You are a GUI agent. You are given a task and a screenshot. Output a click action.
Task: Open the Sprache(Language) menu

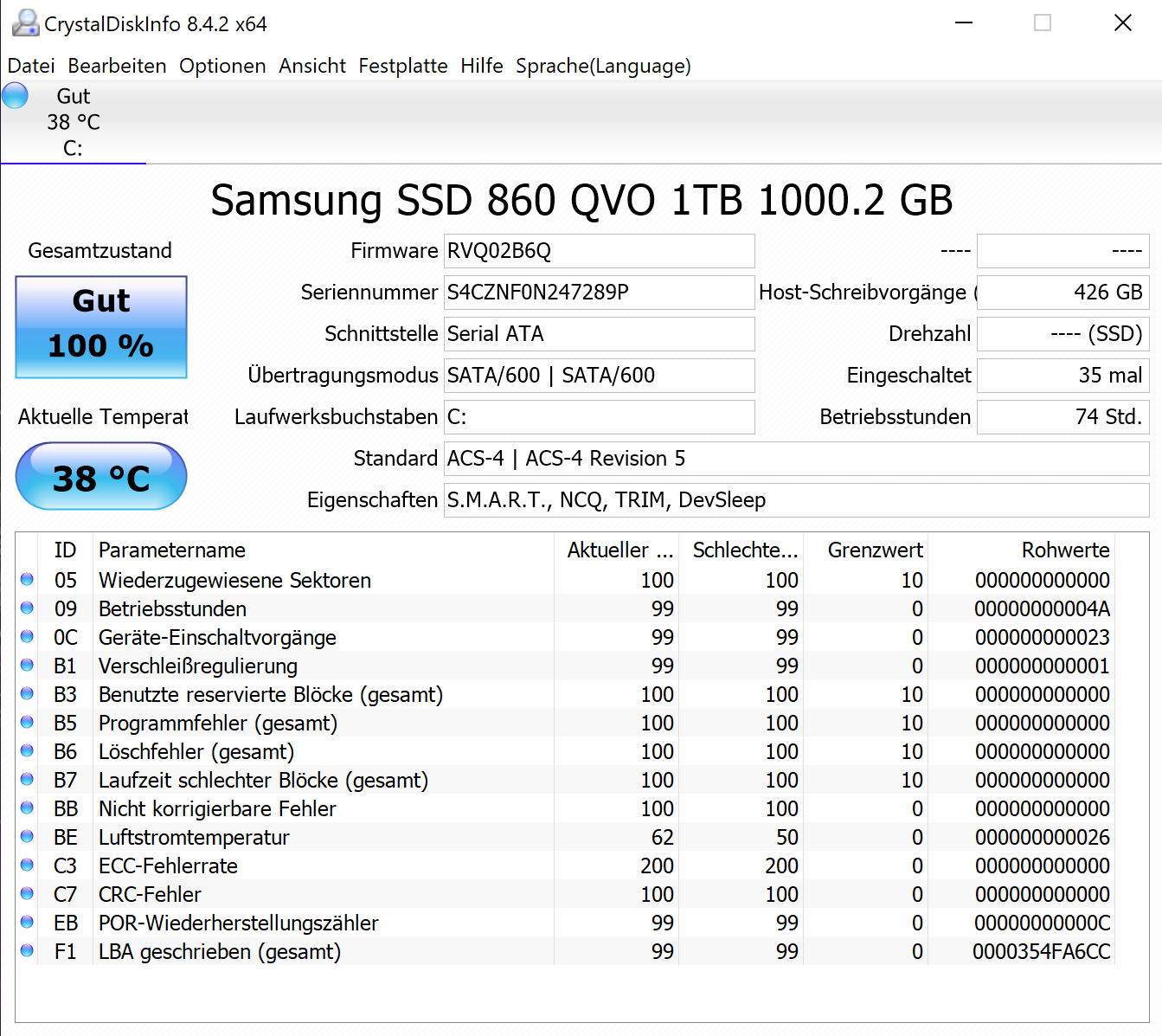click(x=603, y=66)
